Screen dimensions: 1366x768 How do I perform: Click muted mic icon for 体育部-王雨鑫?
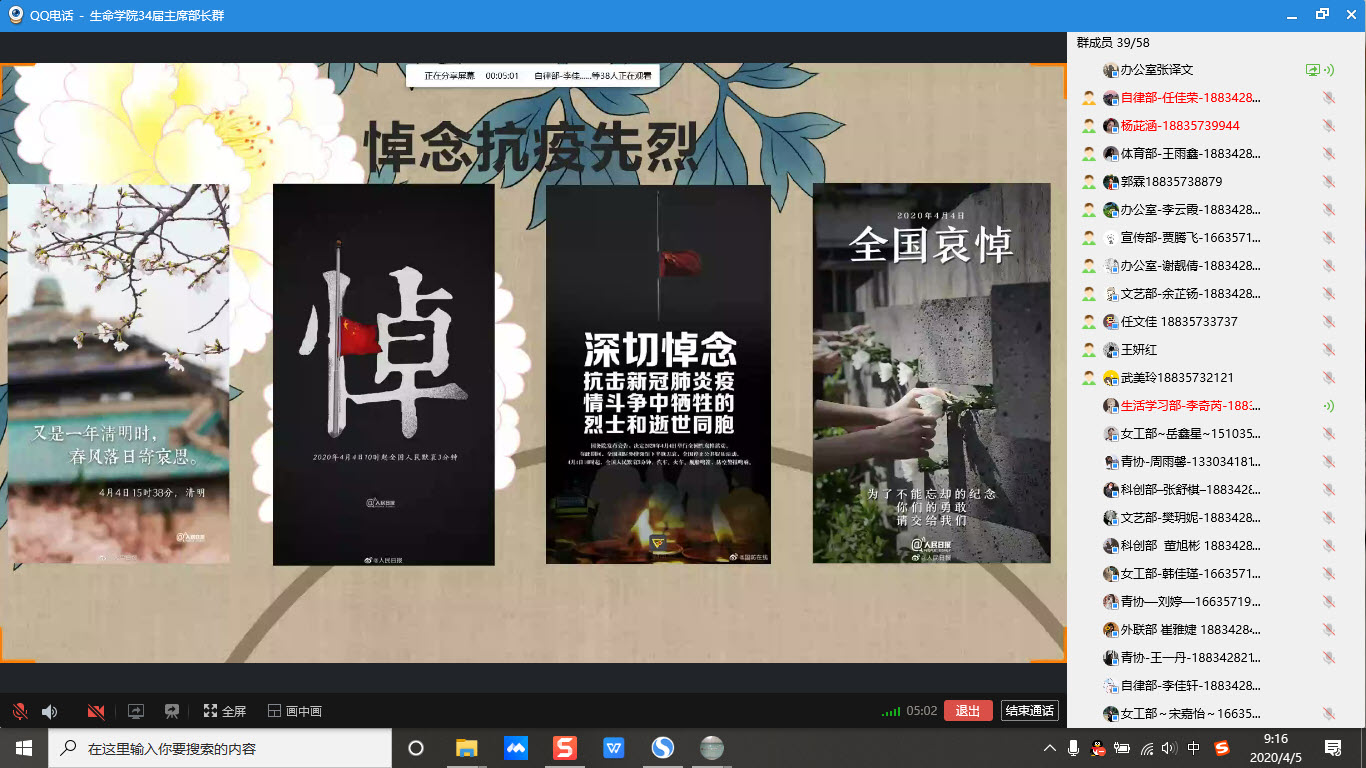pyautogui.click(x=1329, y=154)
